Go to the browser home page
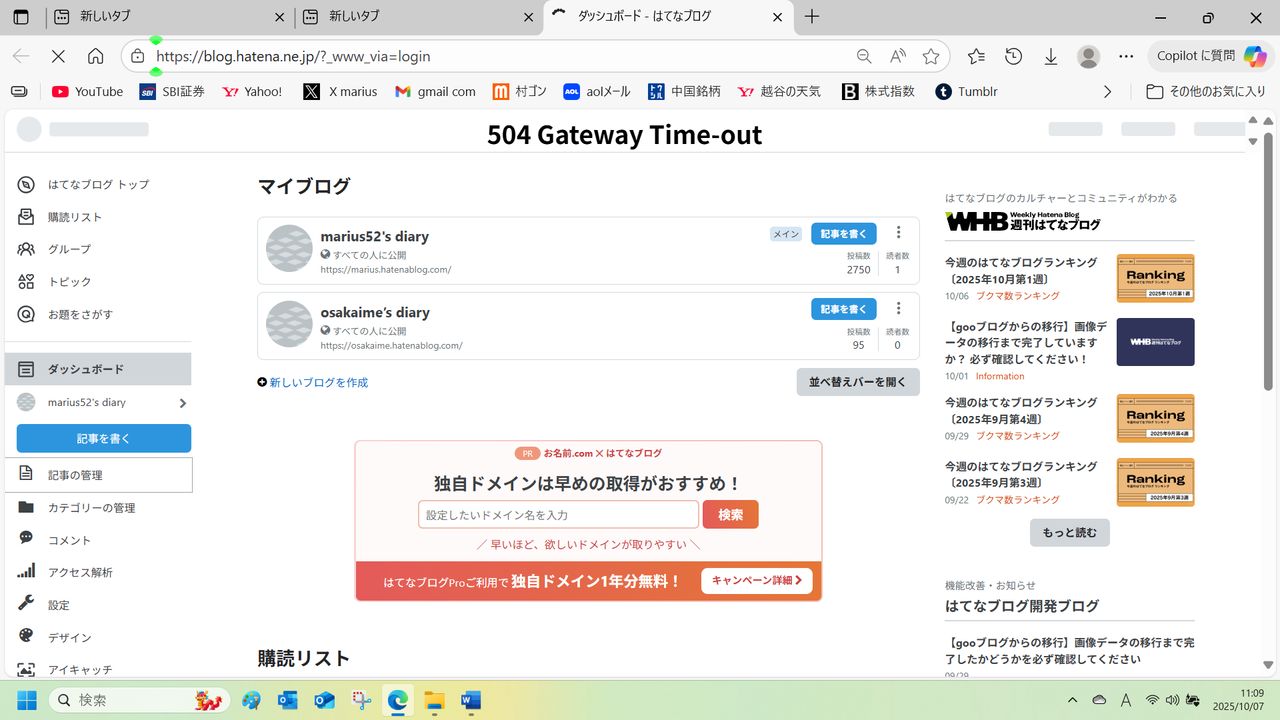The image size is (1280, 720). coord(95,56)
